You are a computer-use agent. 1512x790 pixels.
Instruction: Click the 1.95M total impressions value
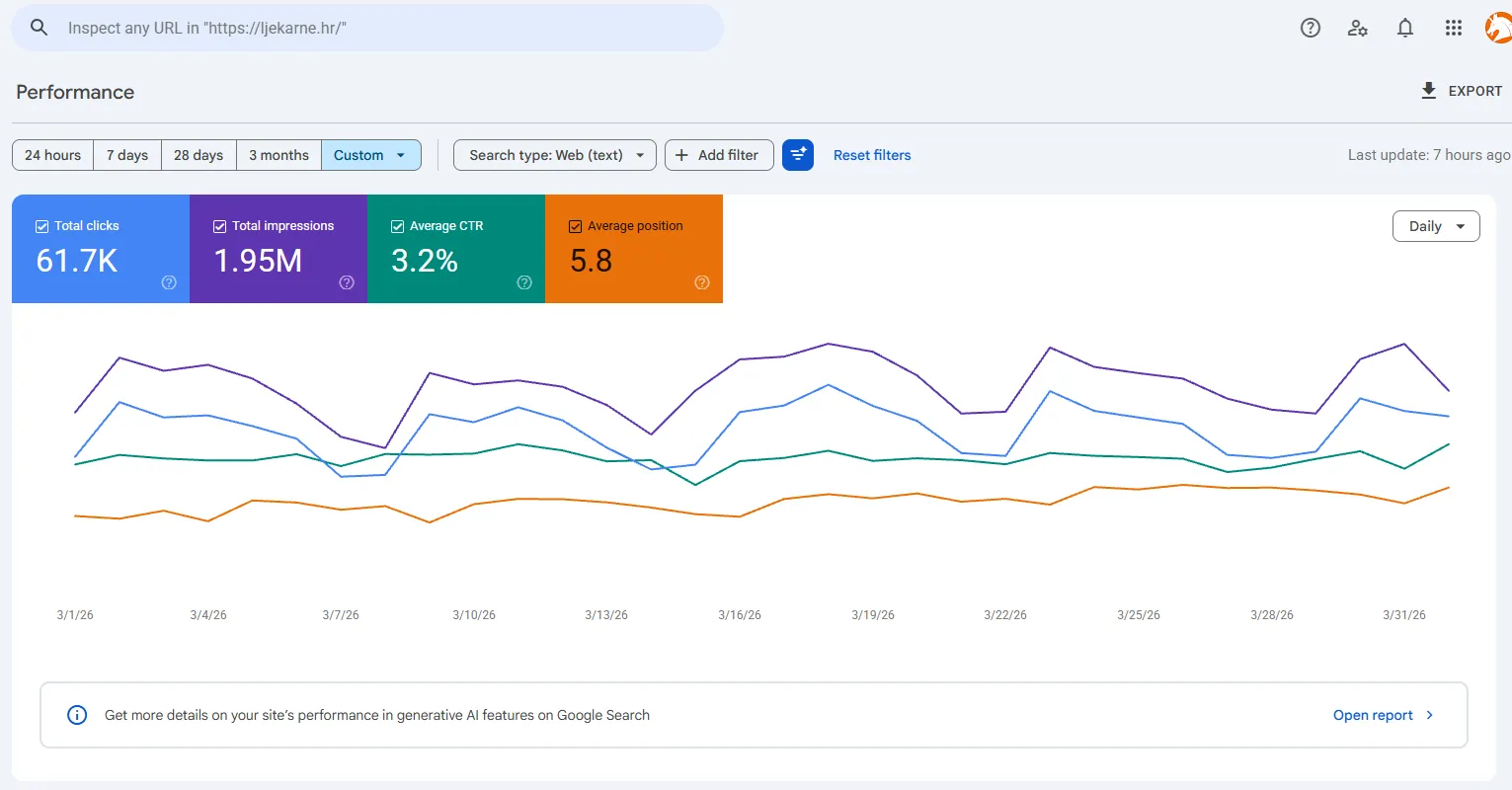(x=258, y=261)
